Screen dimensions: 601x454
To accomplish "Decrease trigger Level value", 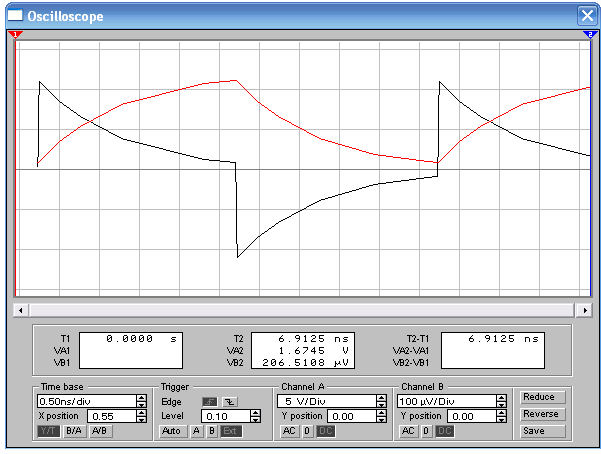I will [x=256, y=419].
